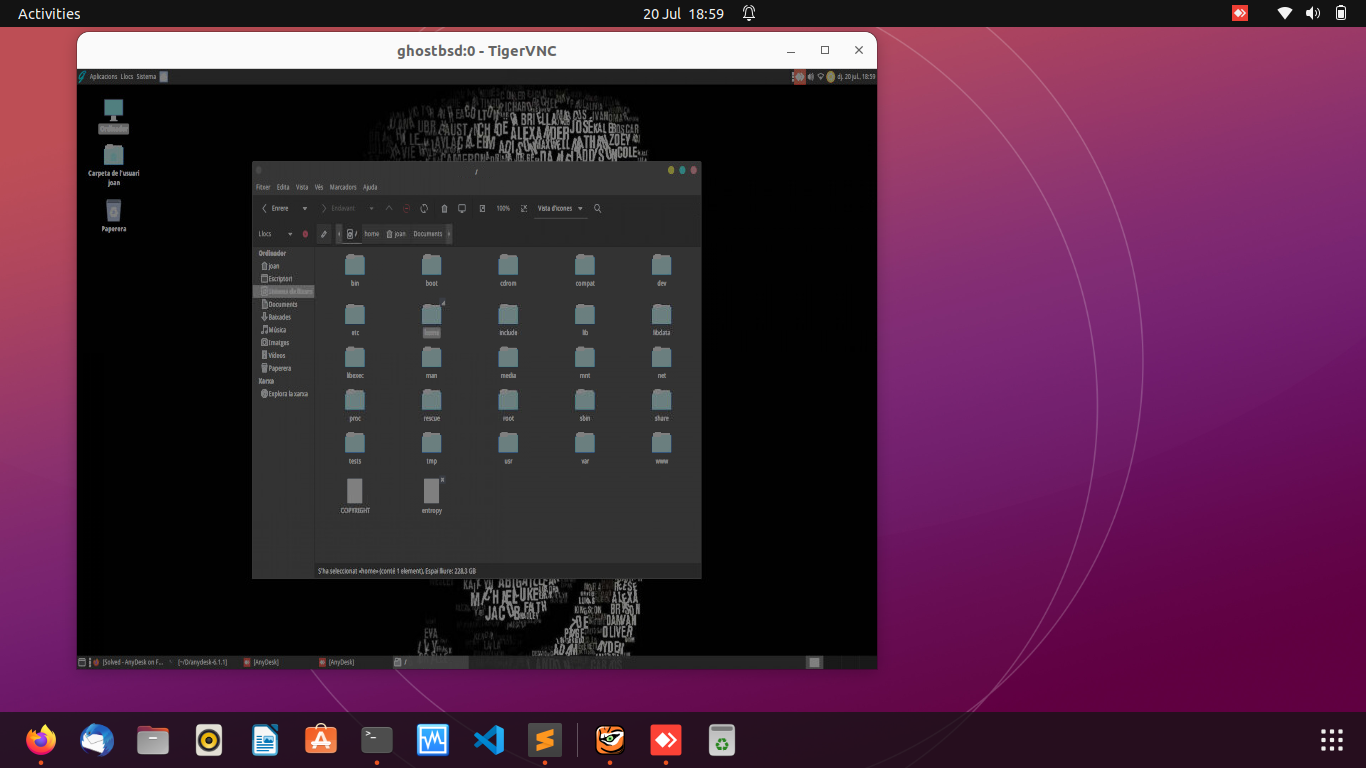Click zoom out icon left of 100%
Screen dimensions: 1366x768
point(482,209)
